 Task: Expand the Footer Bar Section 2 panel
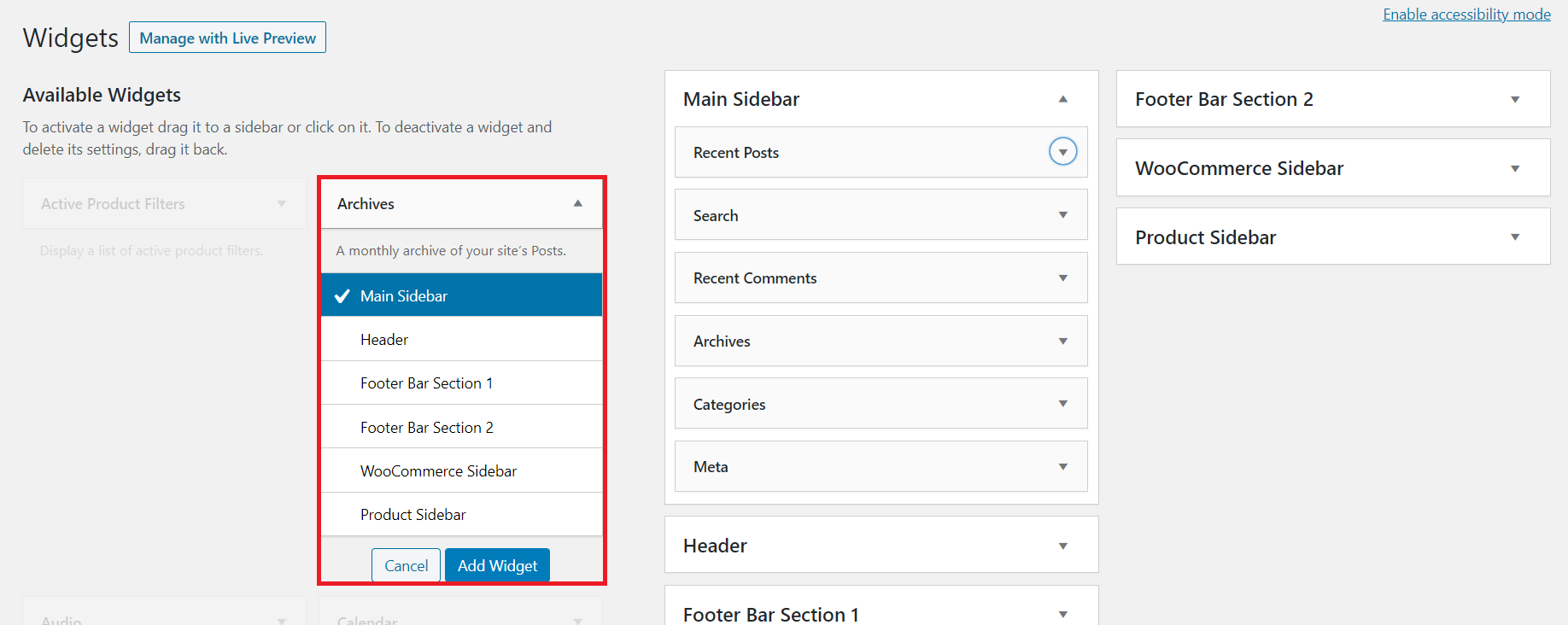tap(1514, 100)
